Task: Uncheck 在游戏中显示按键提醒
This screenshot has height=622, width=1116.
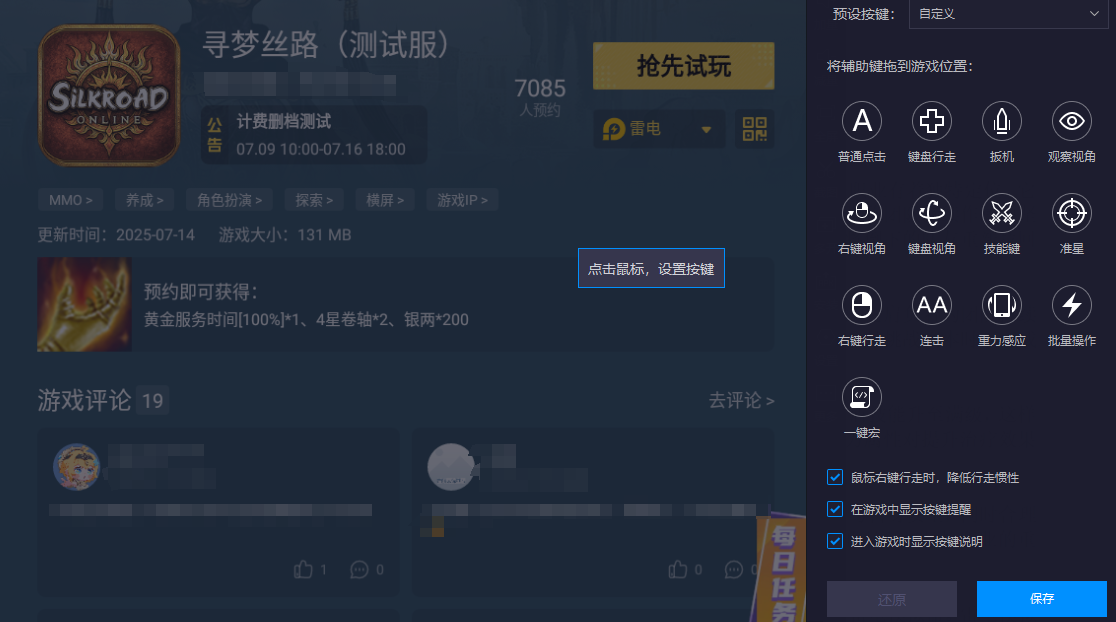Action: [x=835, y=509]
